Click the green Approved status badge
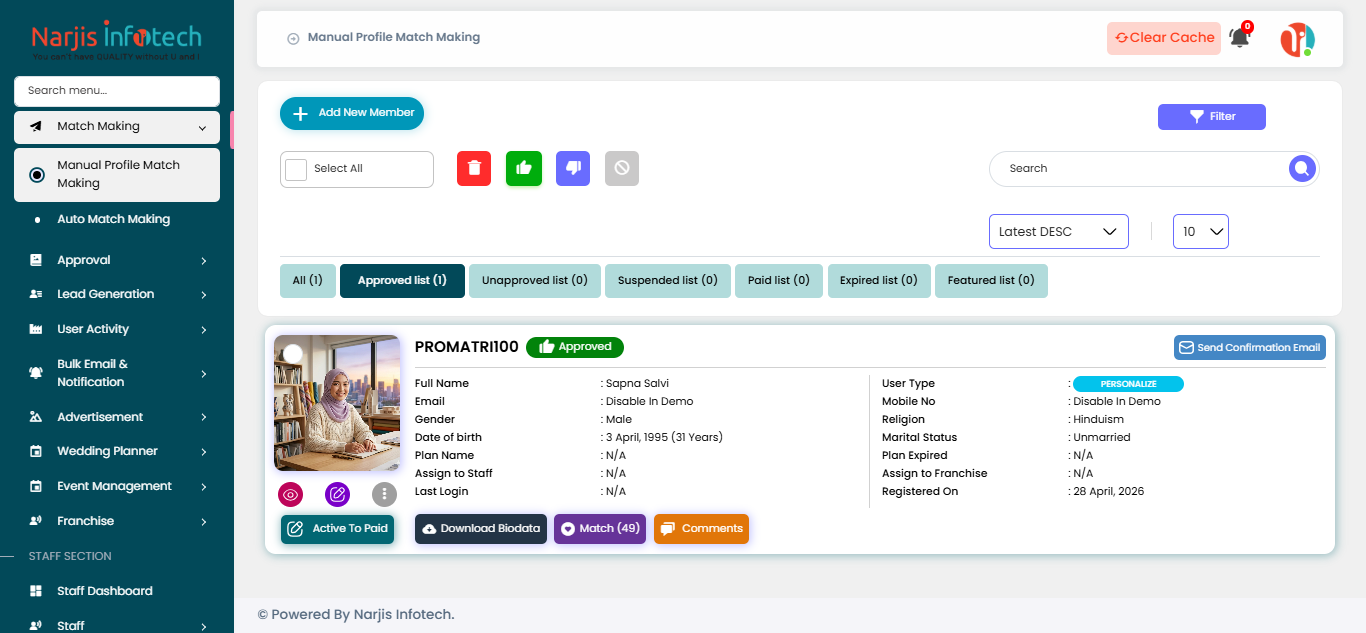This screenshot has height=633, width=1366. [575, 347]
